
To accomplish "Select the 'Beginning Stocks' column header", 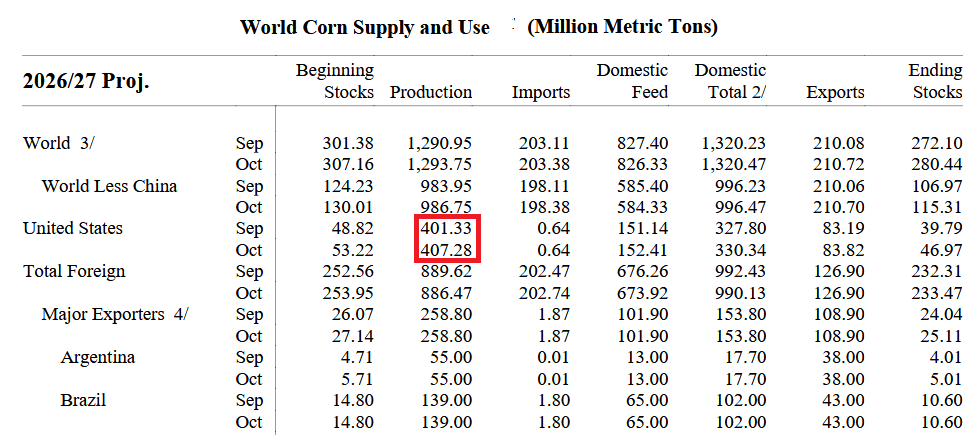I will point(335,81).
